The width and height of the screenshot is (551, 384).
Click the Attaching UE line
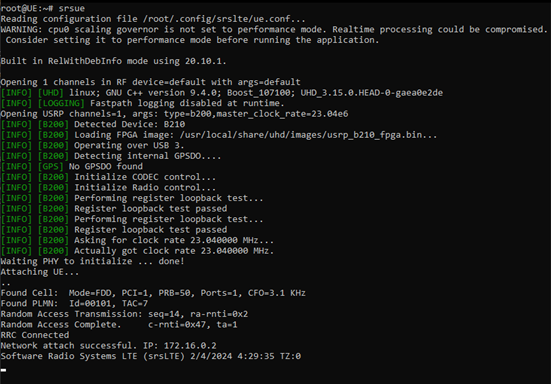(40, 272)
